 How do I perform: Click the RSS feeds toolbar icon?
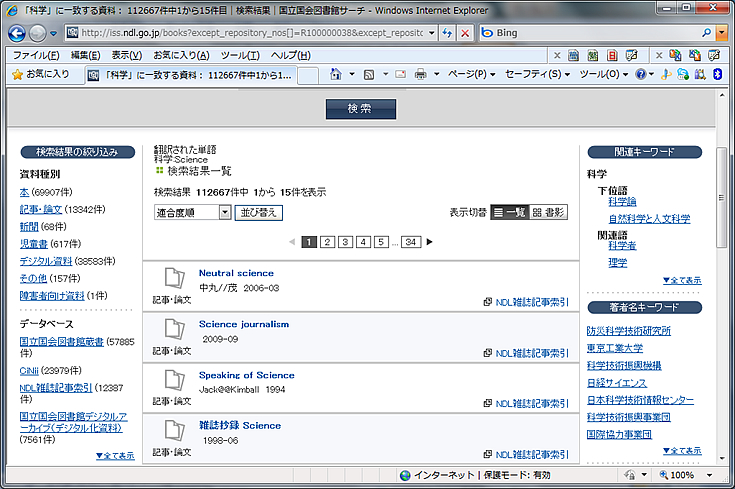(x=369, y=74)
